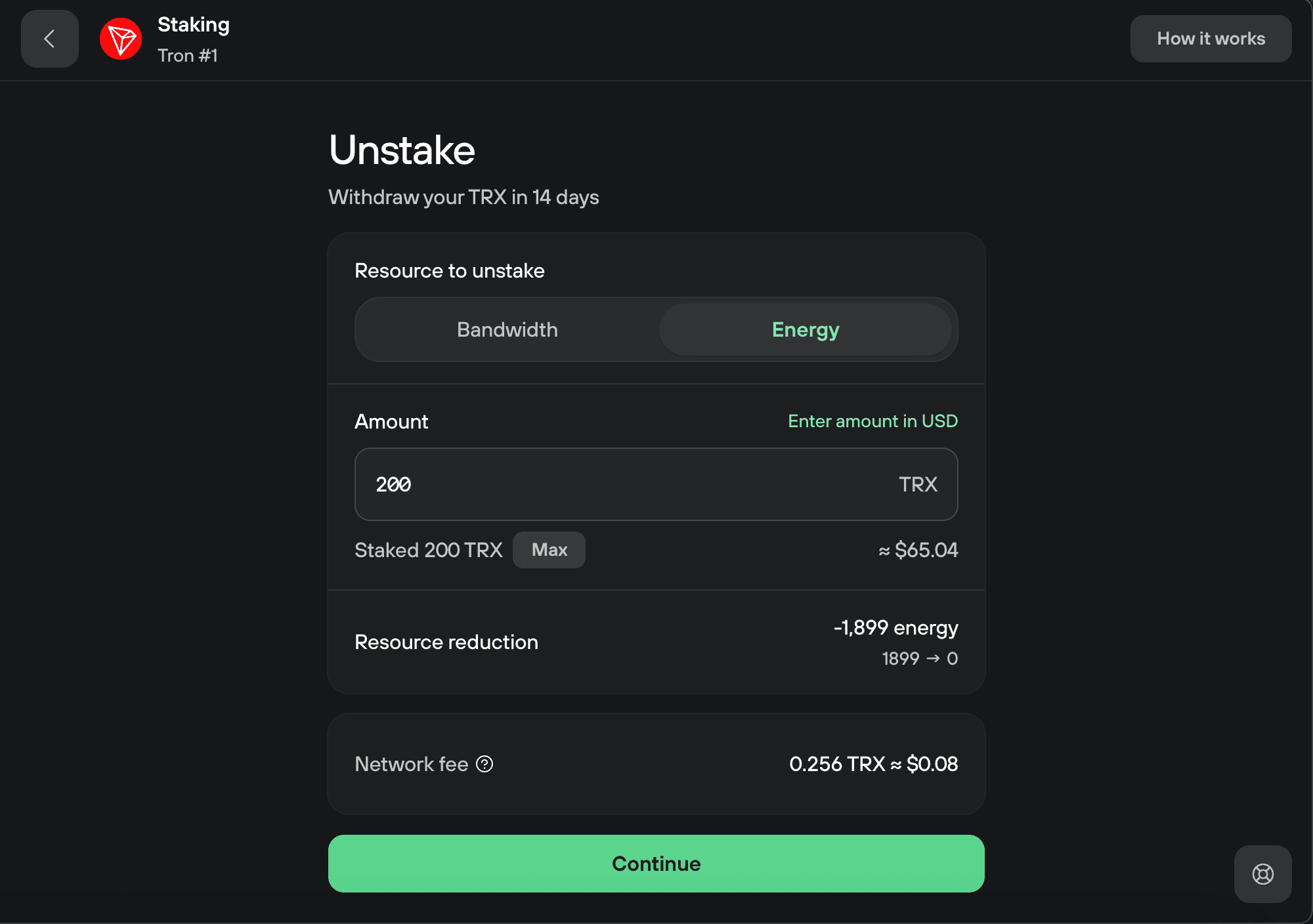Focus the TRX amount input field

click(656, 484)
